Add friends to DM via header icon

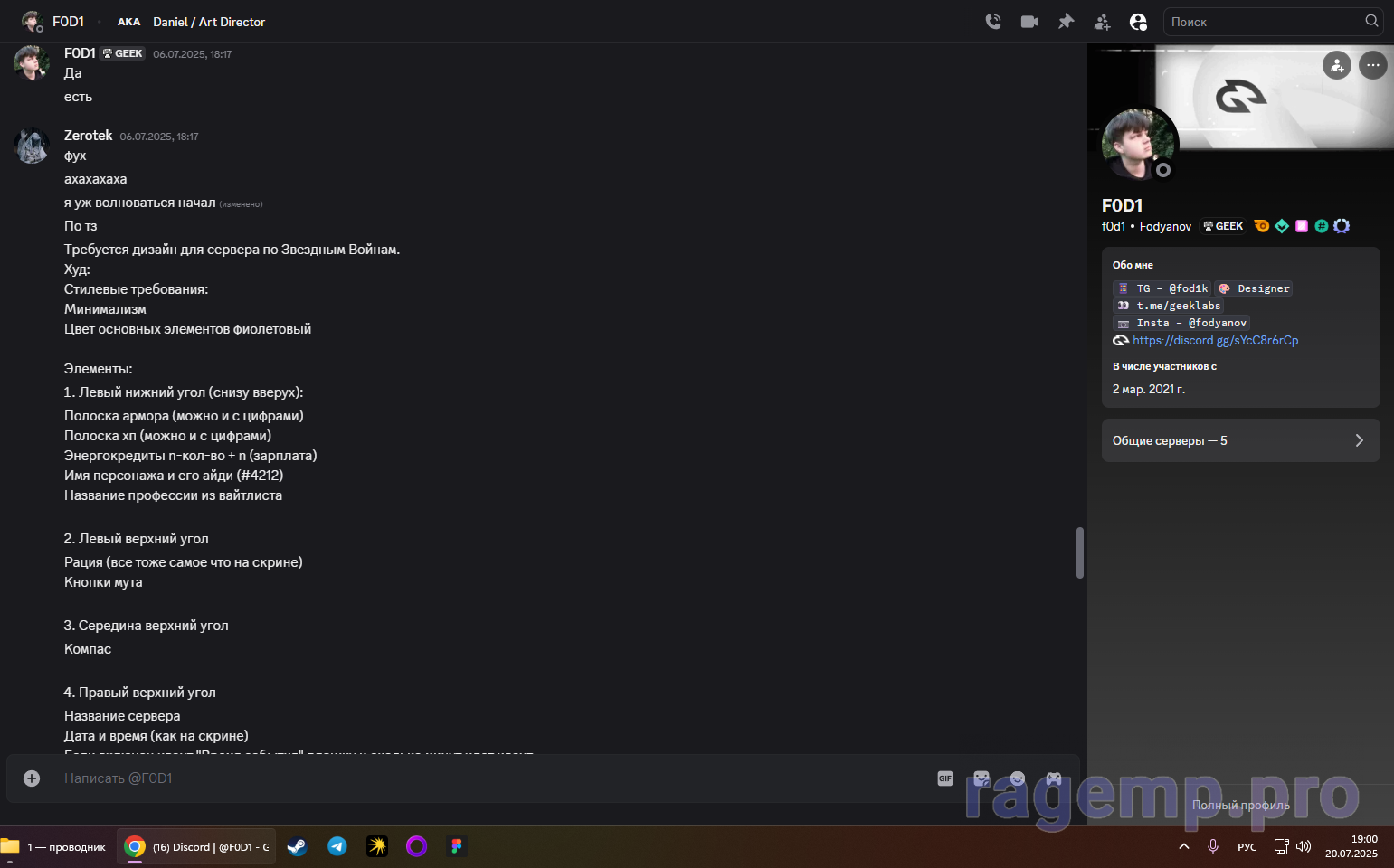click(1102, 22)
